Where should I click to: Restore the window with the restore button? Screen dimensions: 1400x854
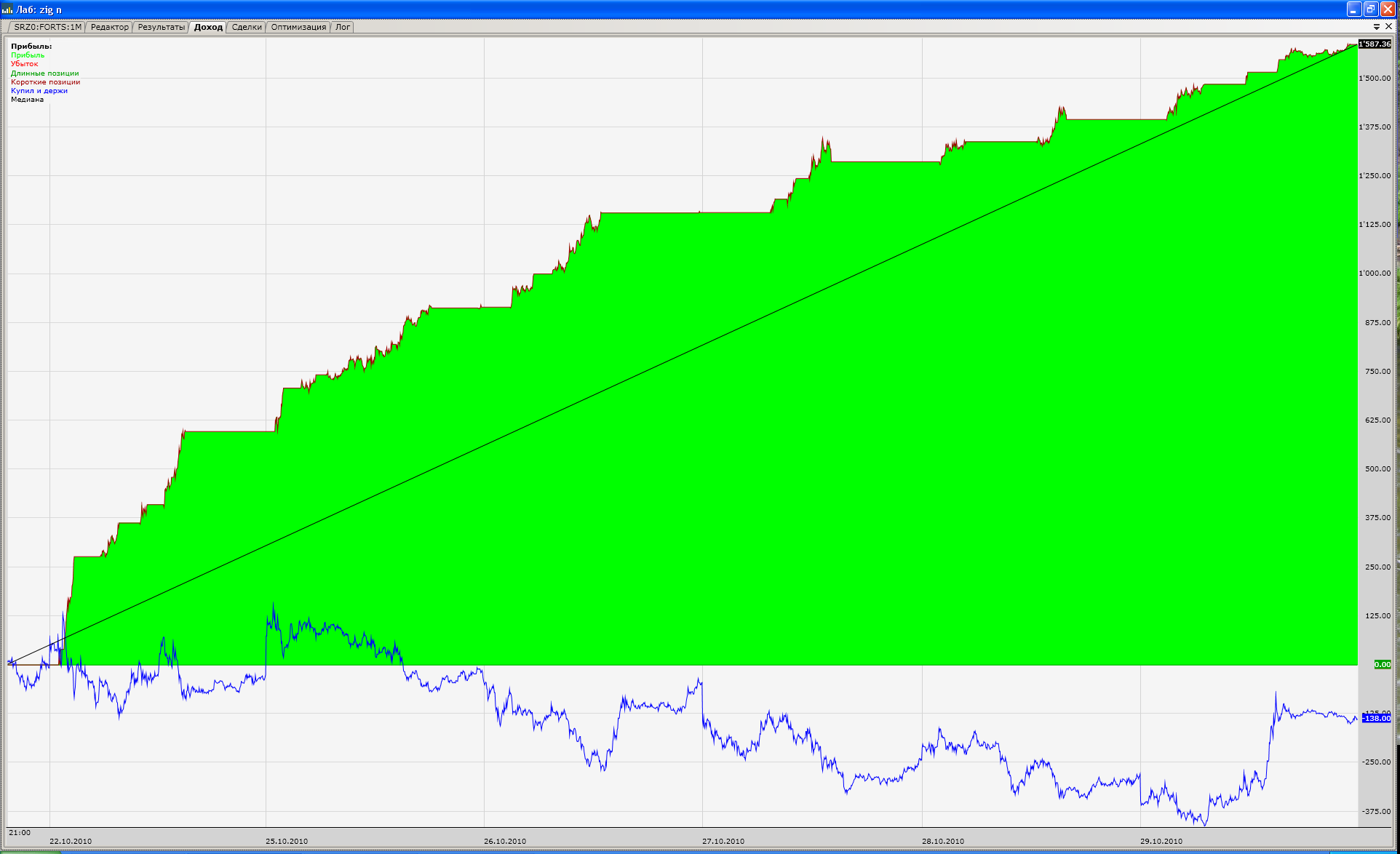point(1371,9)
